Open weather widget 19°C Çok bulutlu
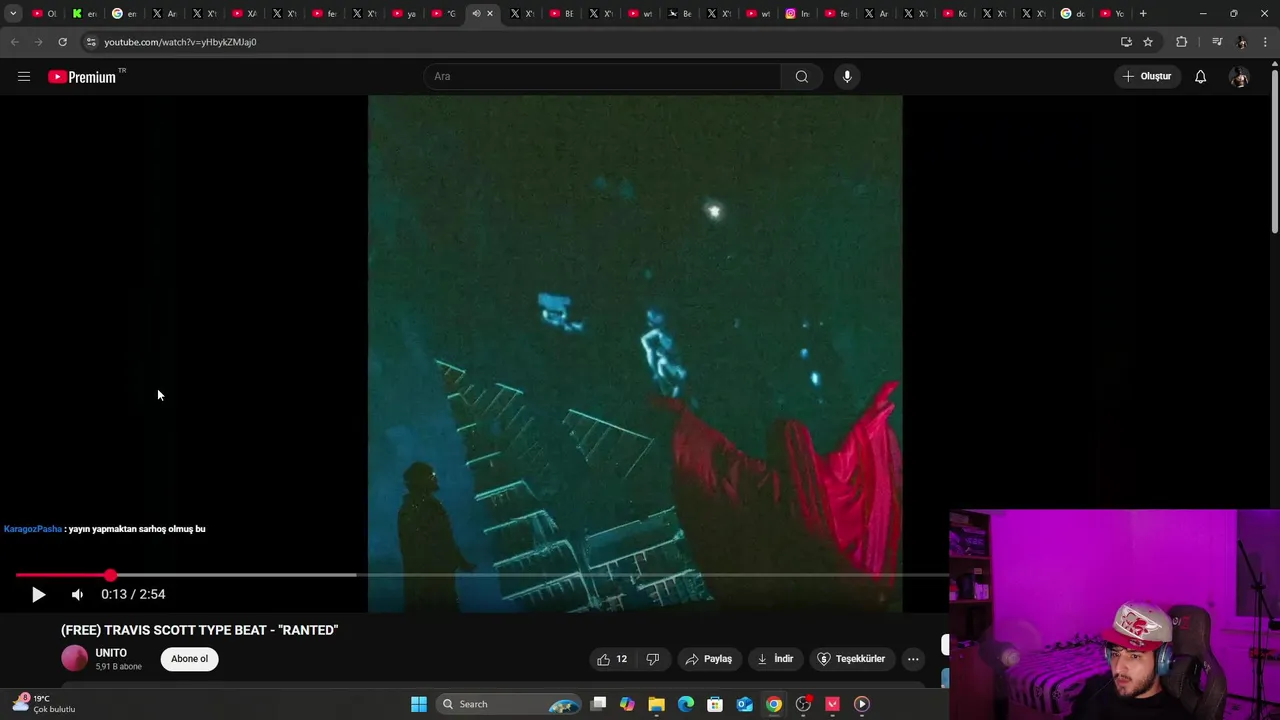Screen dimensions: 1280x720 point(43,704)
